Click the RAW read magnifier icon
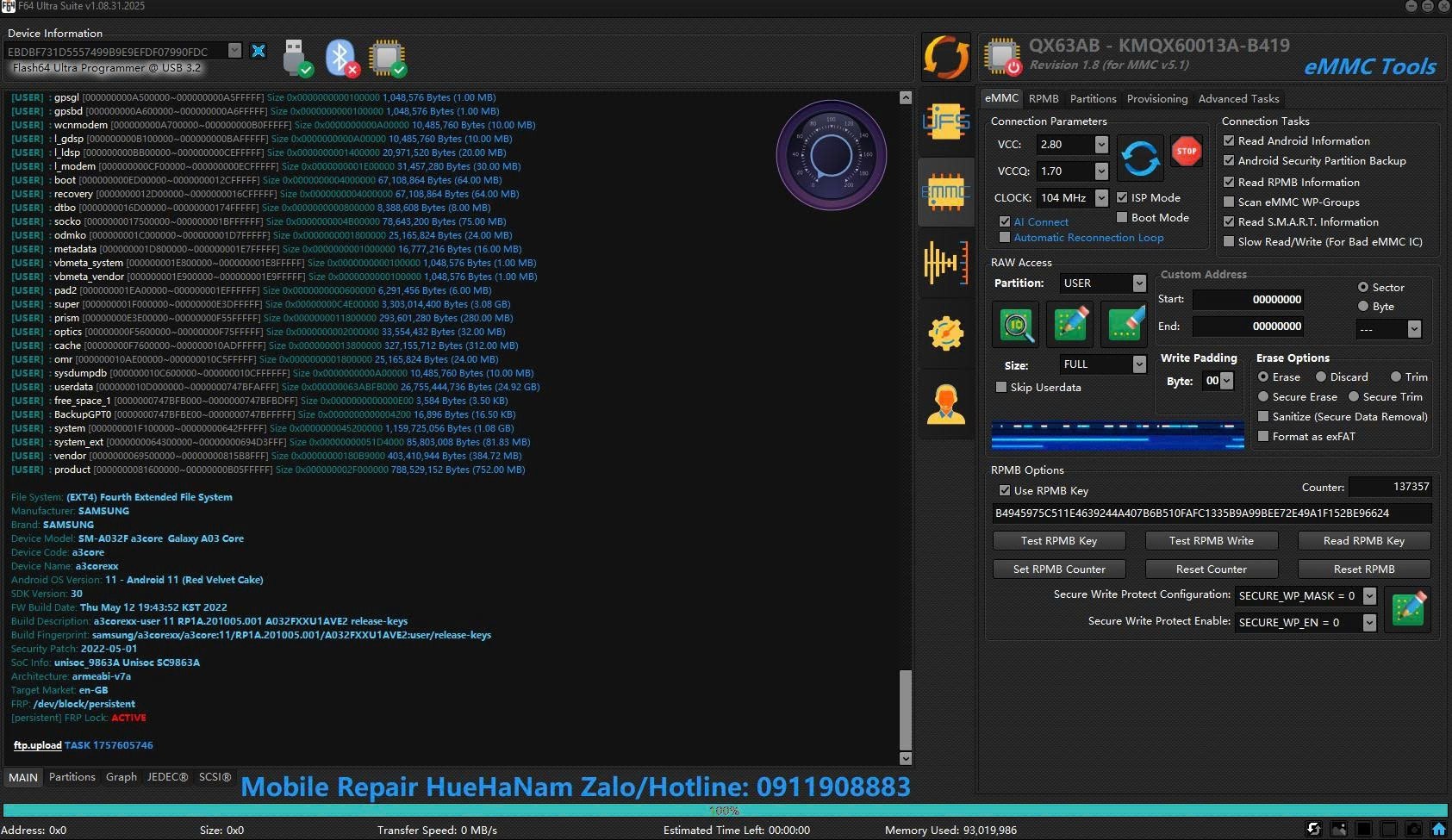 [1017, 324]
